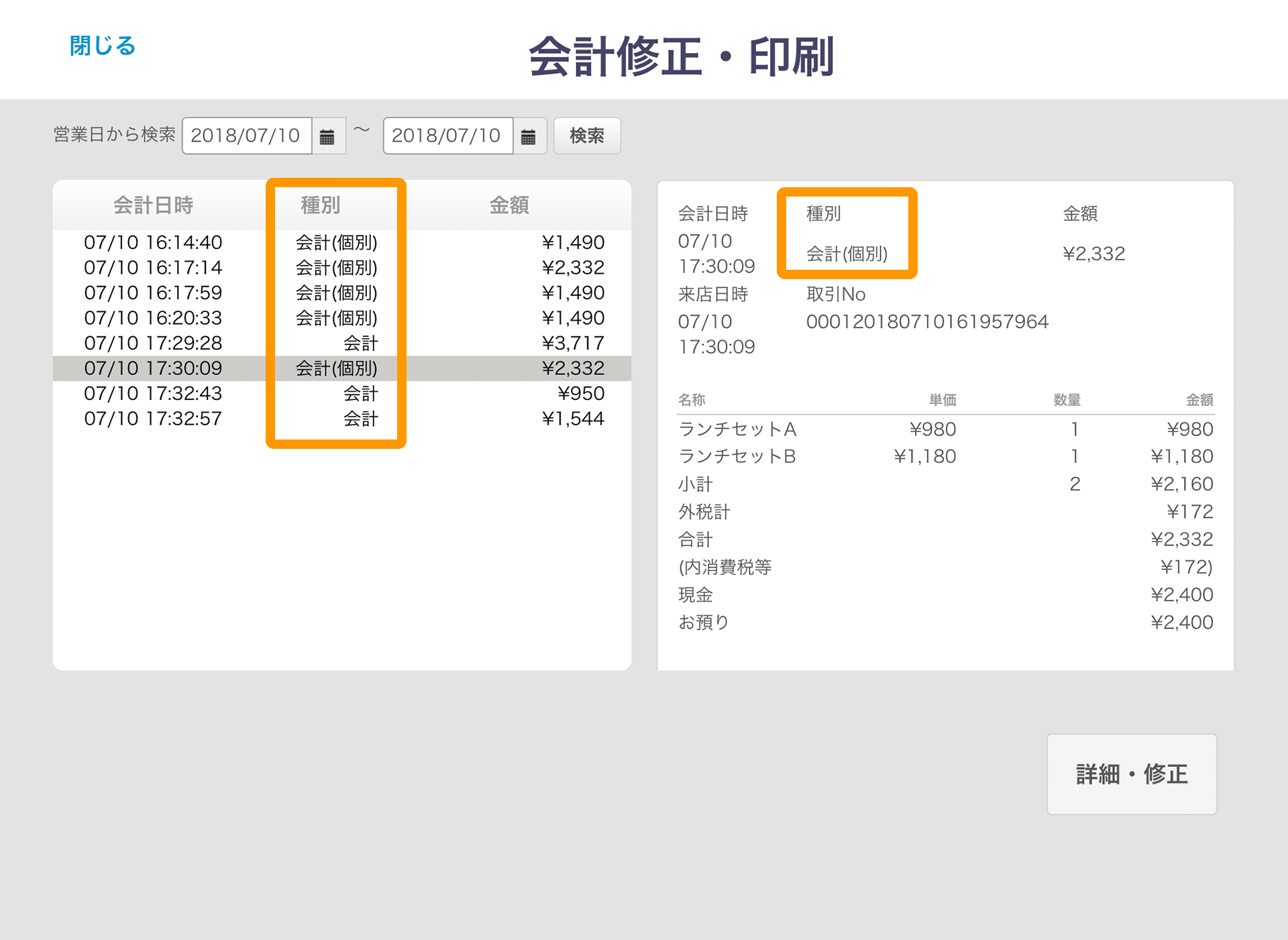Image resolution: width=1288 pixels, height=940 pixels.
Task: Click the 小計 subtotal line
Action: click(x=946, y=484)
